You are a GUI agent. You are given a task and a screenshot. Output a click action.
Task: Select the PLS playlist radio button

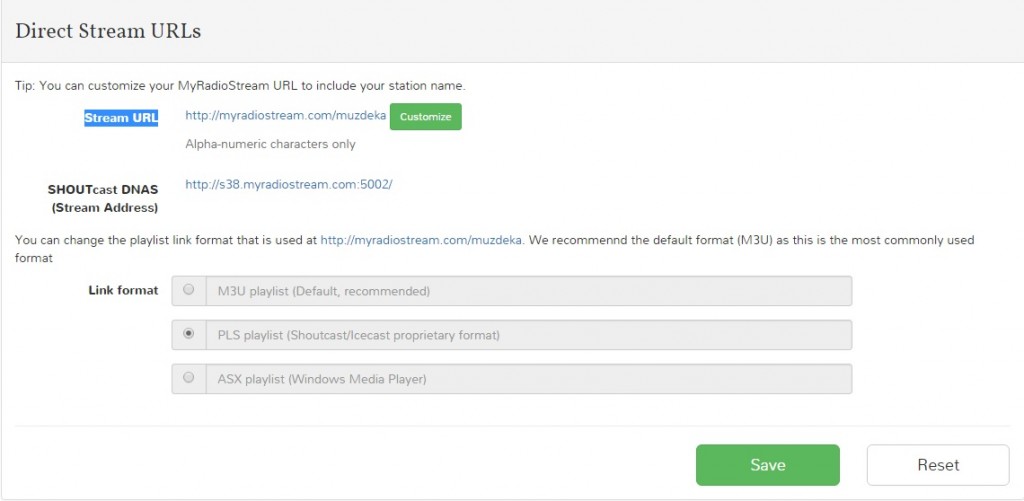(189, 334)
